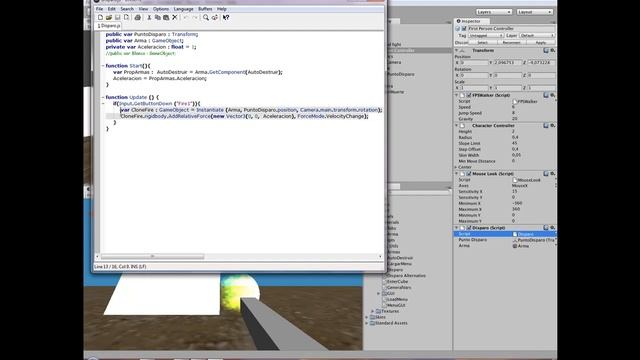Click the context help arrow-question icon

(226, 18)
